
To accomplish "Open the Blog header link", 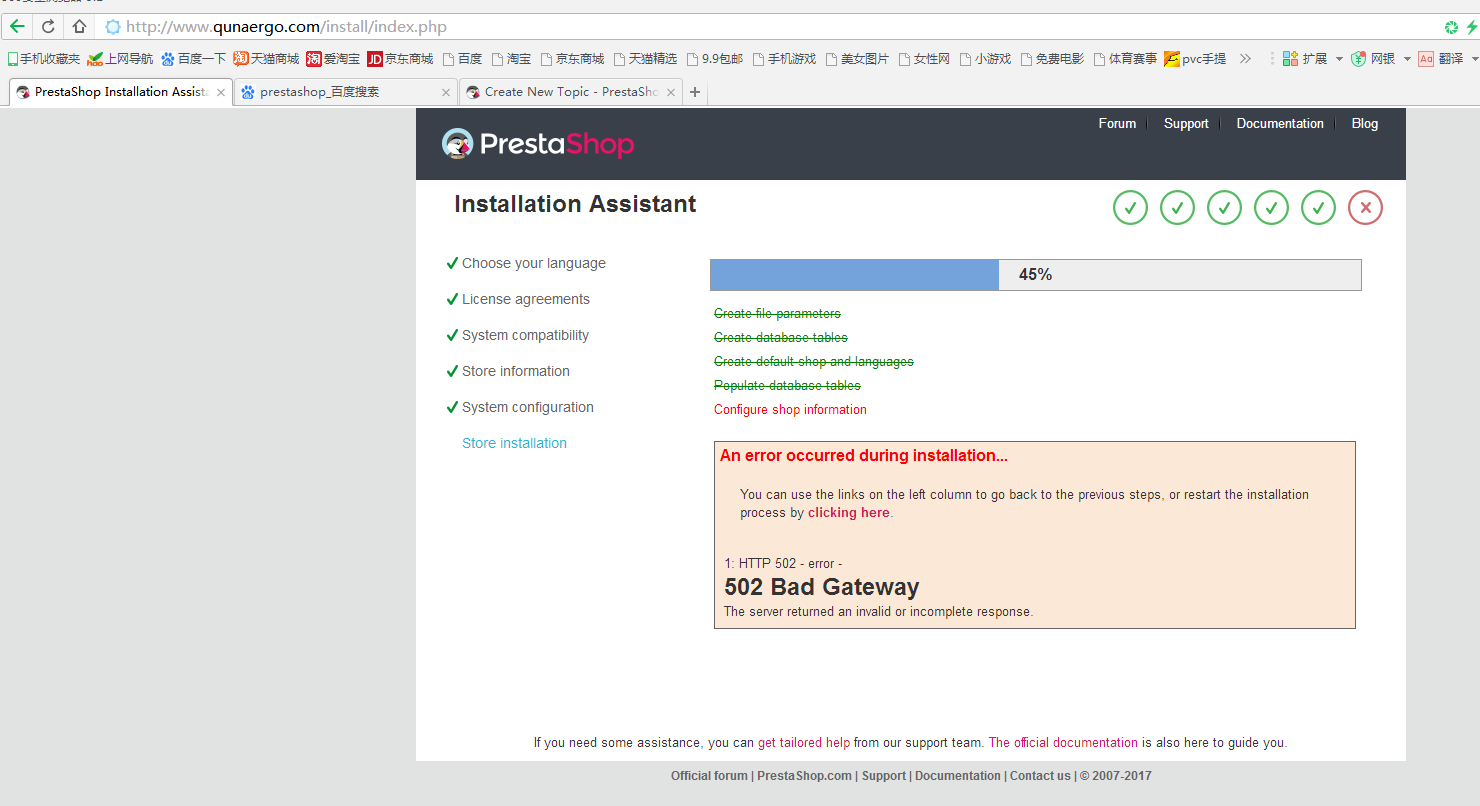I will 1365,124.
